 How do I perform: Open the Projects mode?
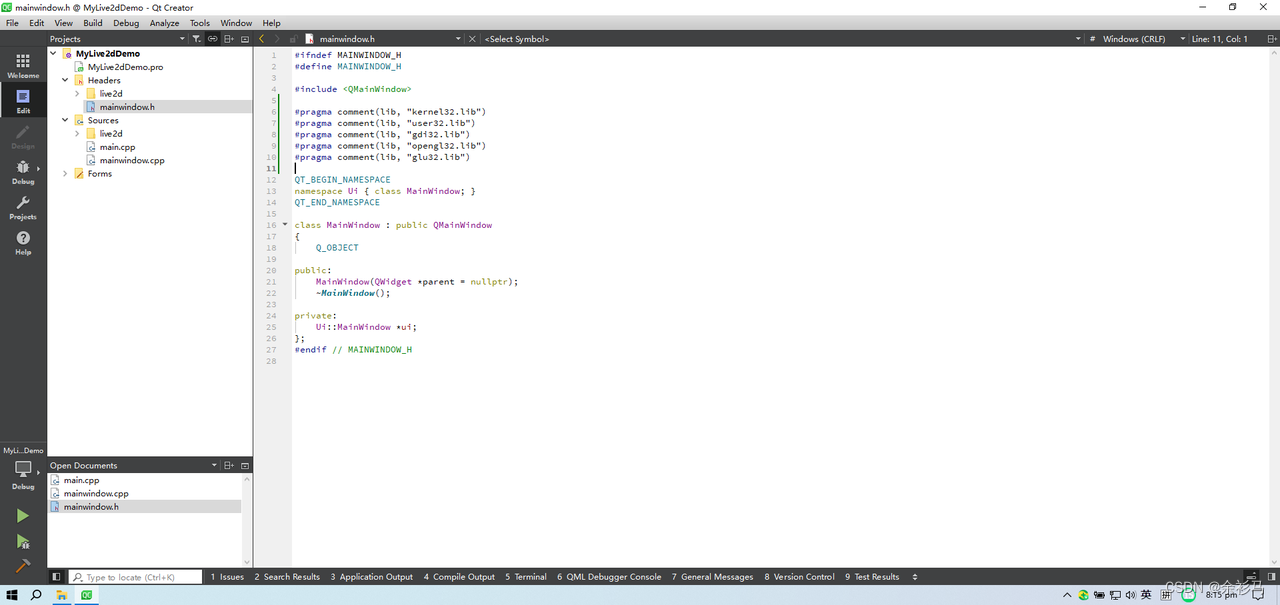coord(23,208)
